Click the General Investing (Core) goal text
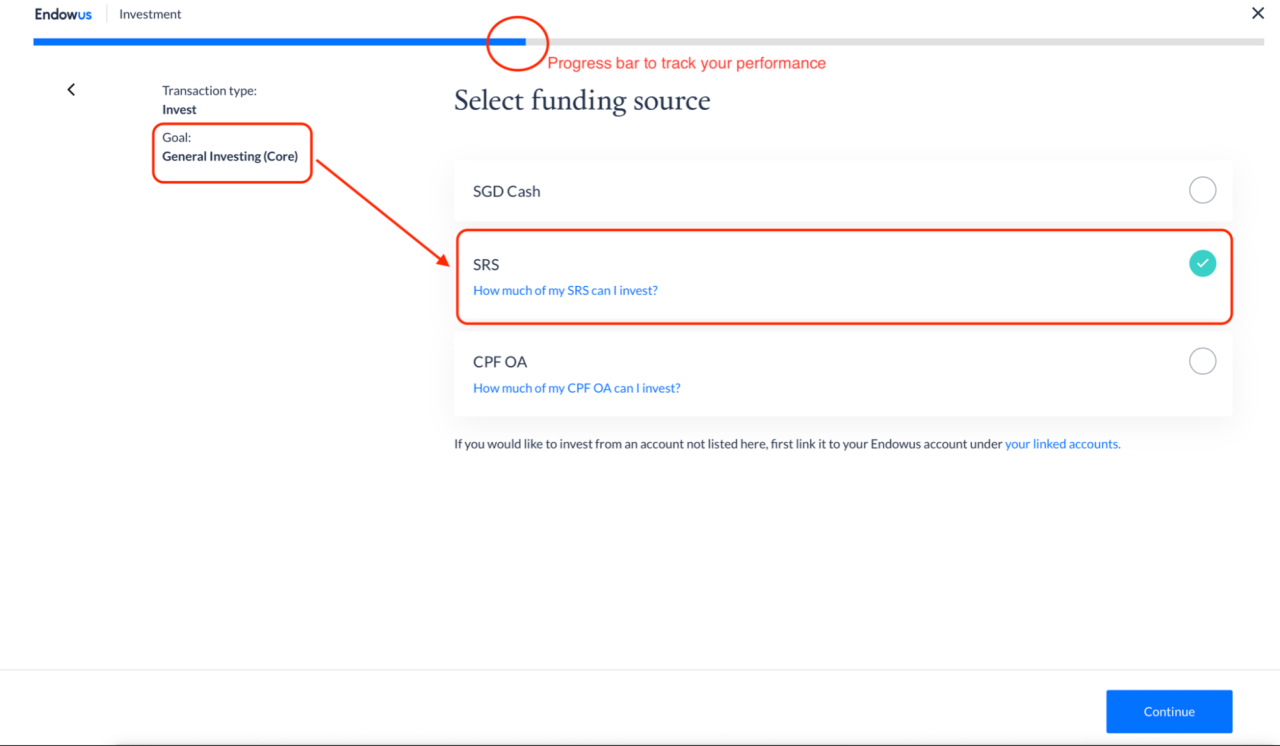 click(x=230, y=156)
